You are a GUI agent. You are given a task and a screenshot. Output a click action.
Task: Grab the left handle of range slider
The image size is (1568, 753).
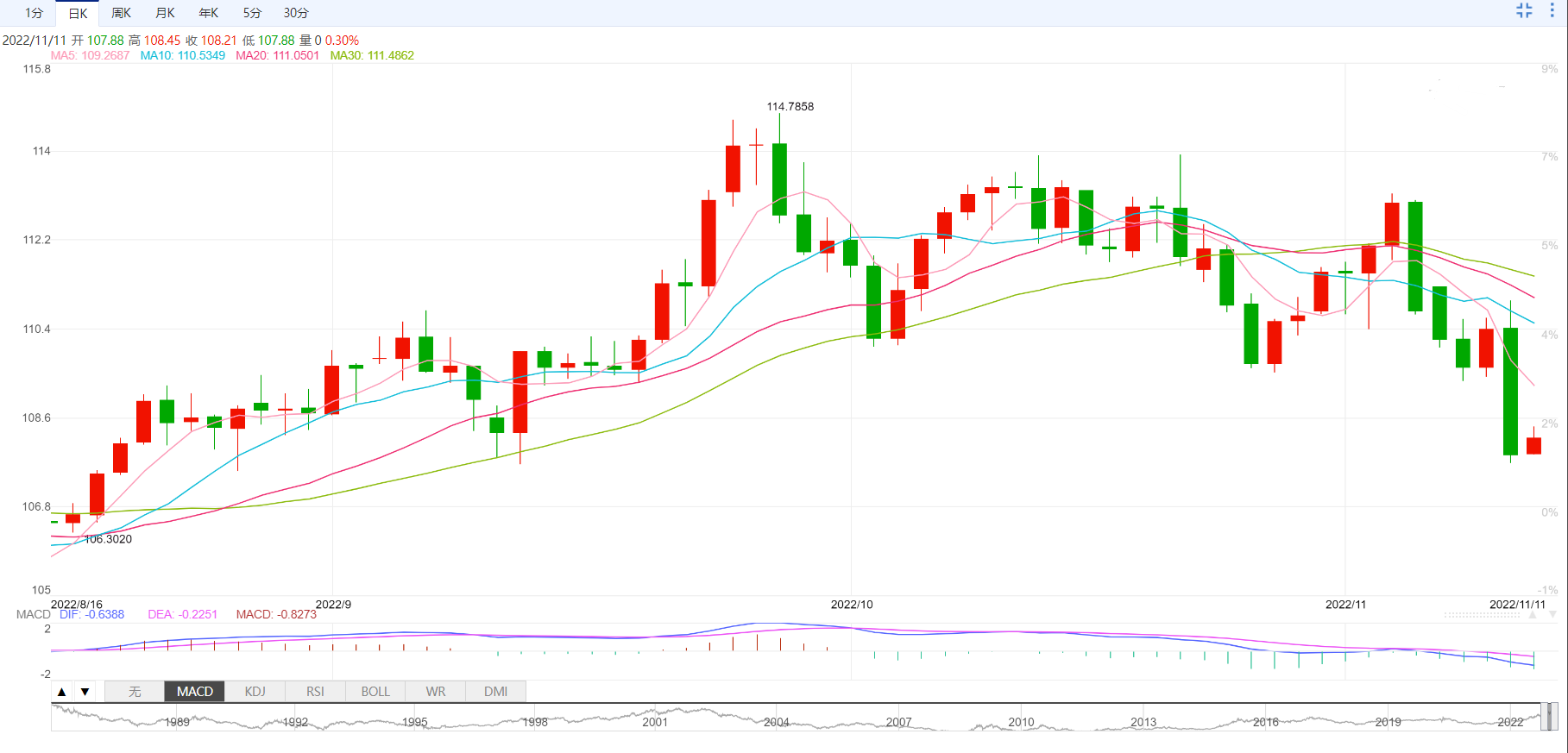pyautogui.click(x=1544, y=717)
